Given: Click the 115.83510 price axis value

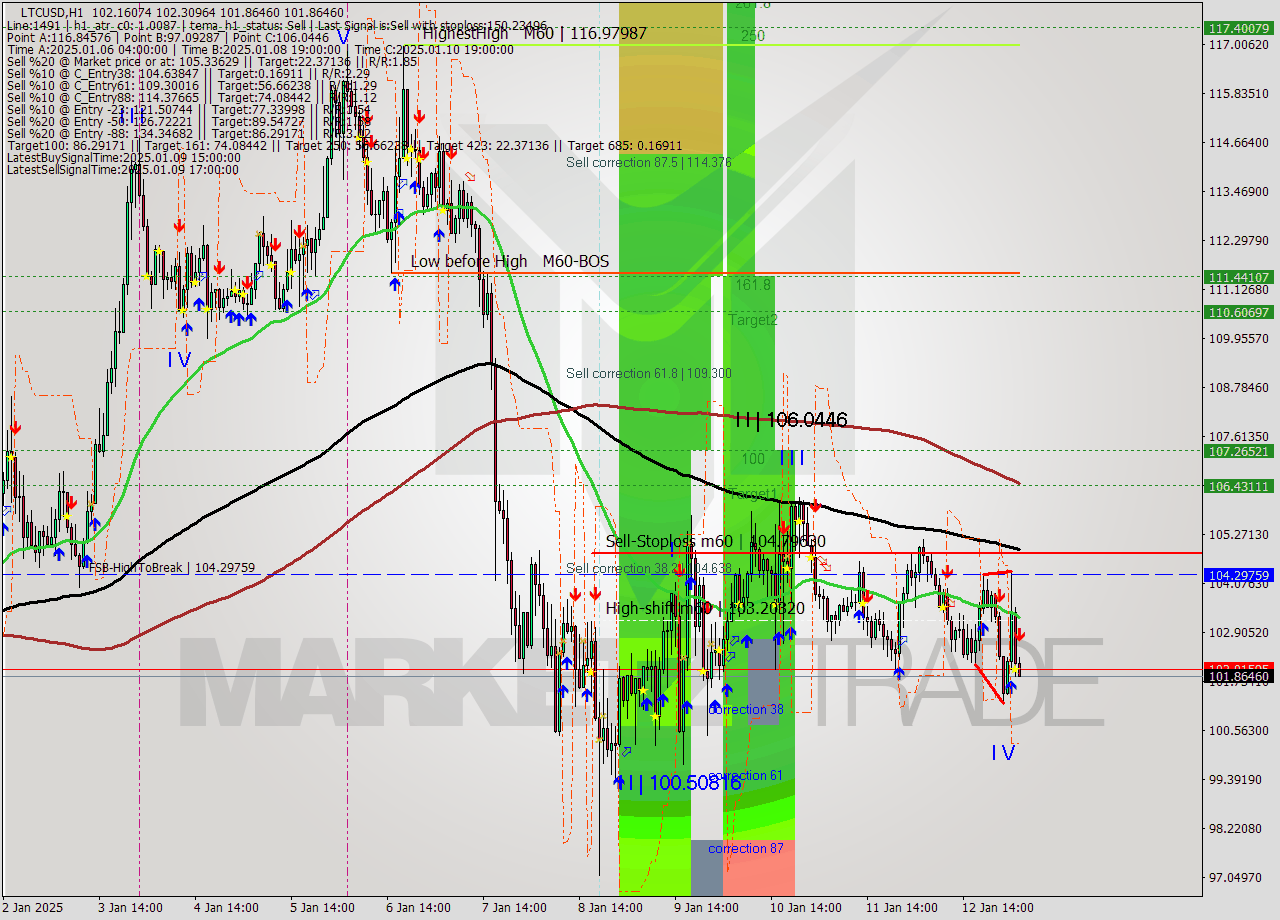Looking at the screenshot, I should coord(1239,93).
